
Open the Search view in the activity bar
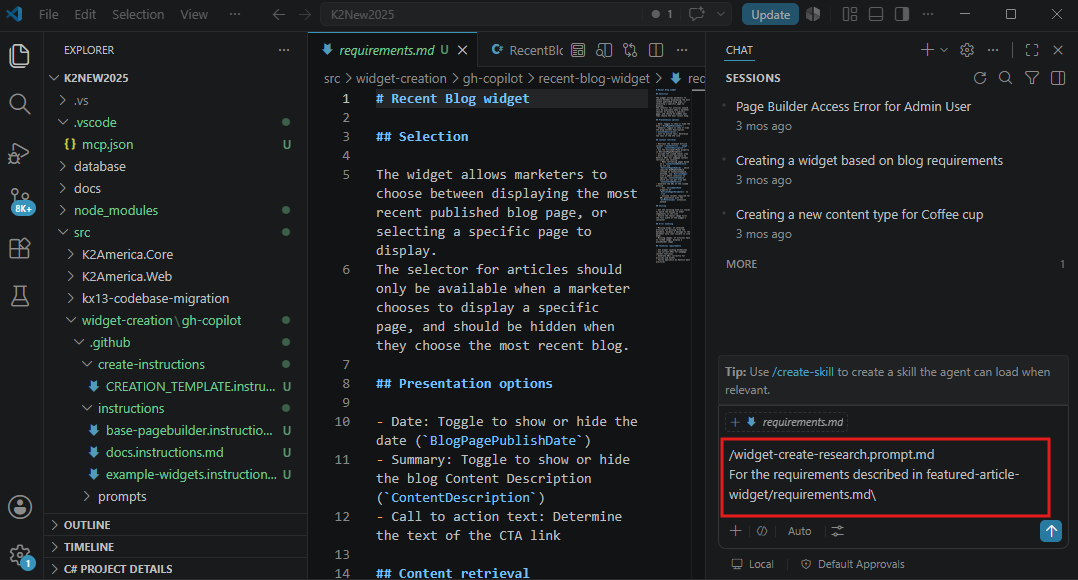pos(19,104)
